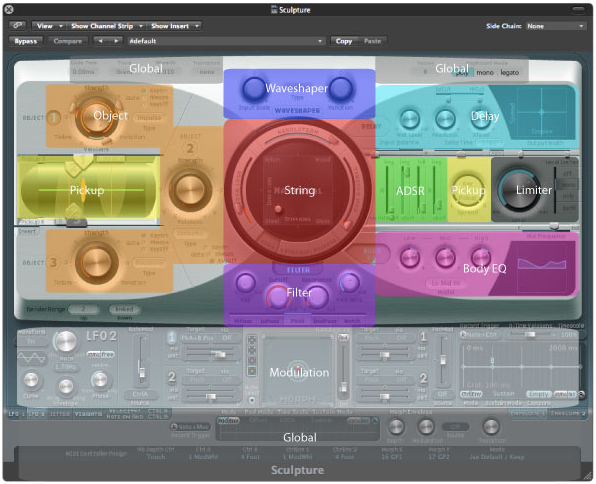Select KeyOff gate for Object 1
Screen dimensions: 596x484
pyautogui.click(x=155, y=104)
